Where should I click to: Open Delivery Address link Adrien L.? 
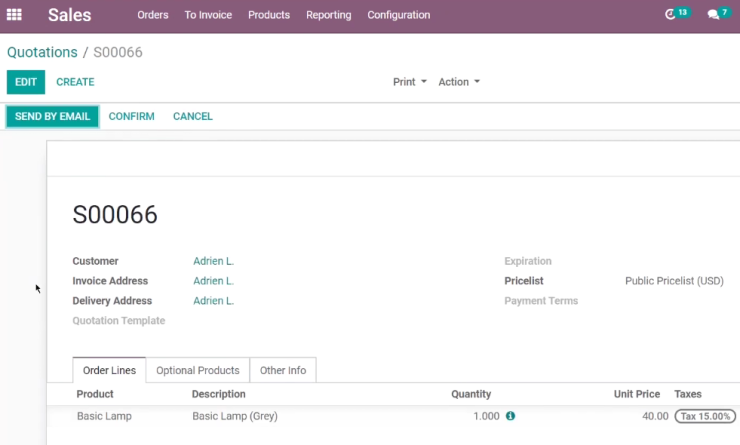click(x=213, y=301)
